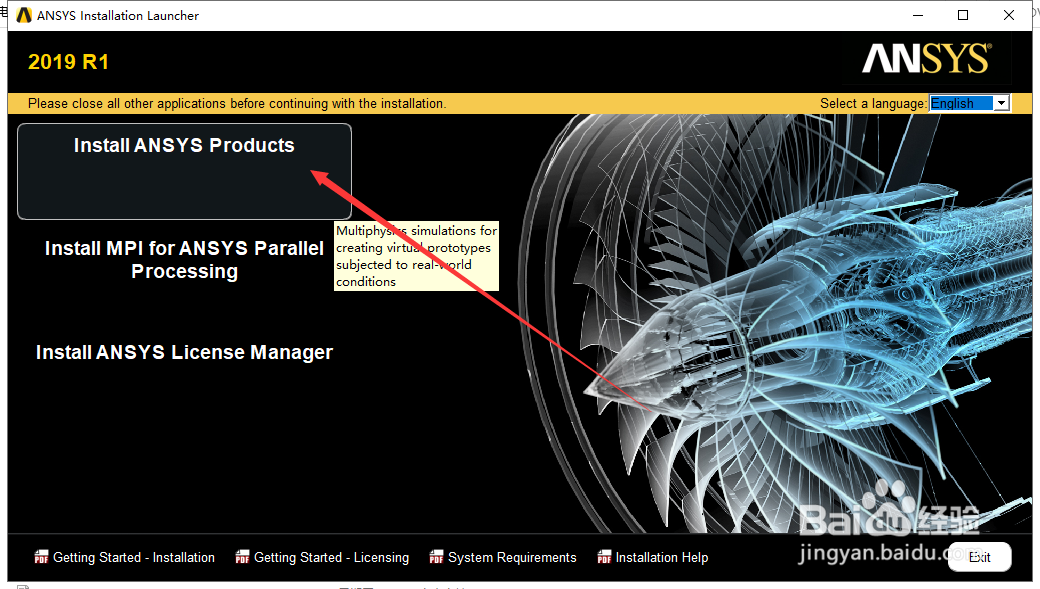The height and width of the screenshot is (589, 1040).
Task: Click PDF icon beside Getting Started - Licensing
Action: click(242, 557)
